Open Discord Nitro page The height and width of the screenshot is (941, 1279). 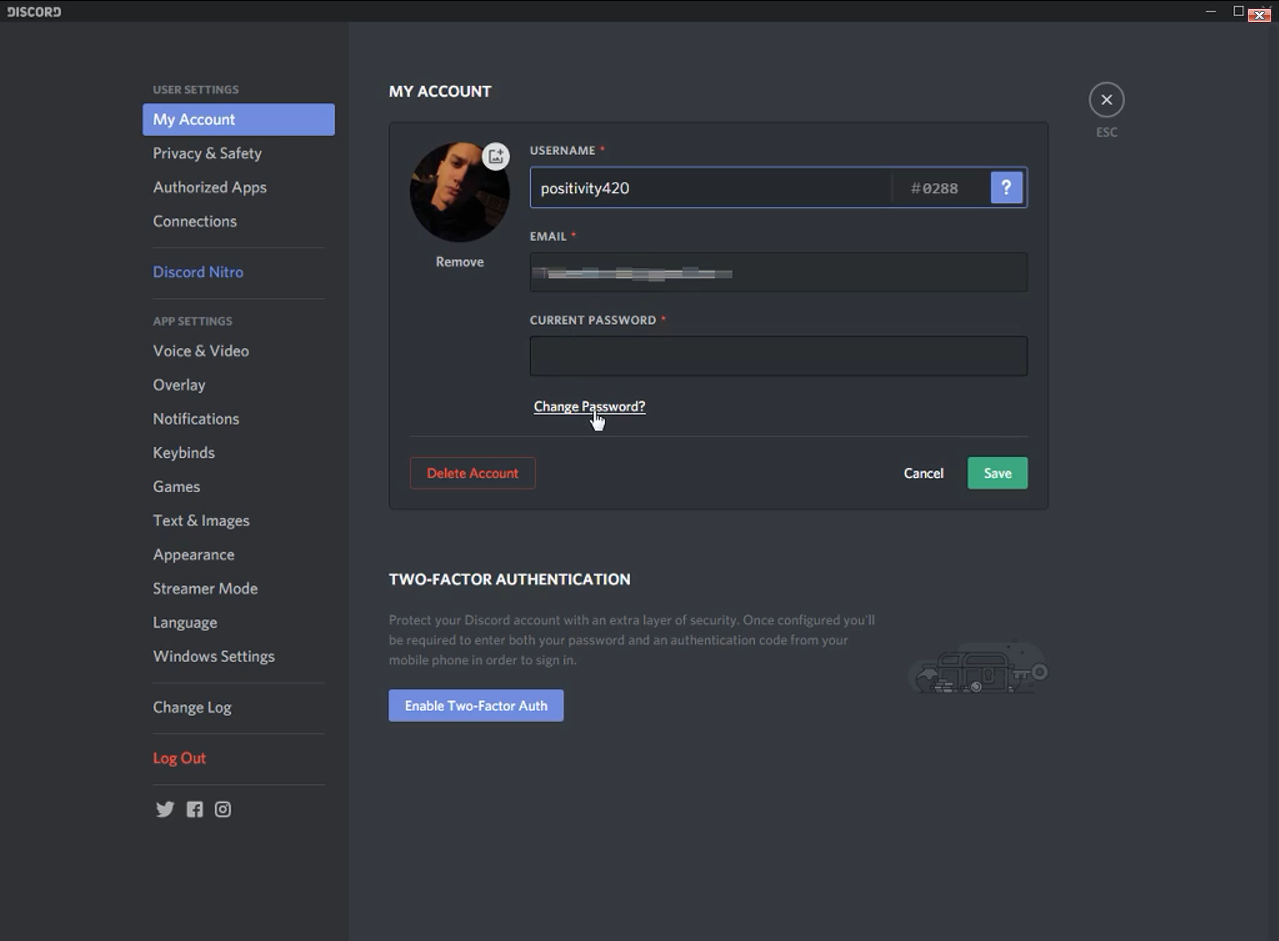198,272
